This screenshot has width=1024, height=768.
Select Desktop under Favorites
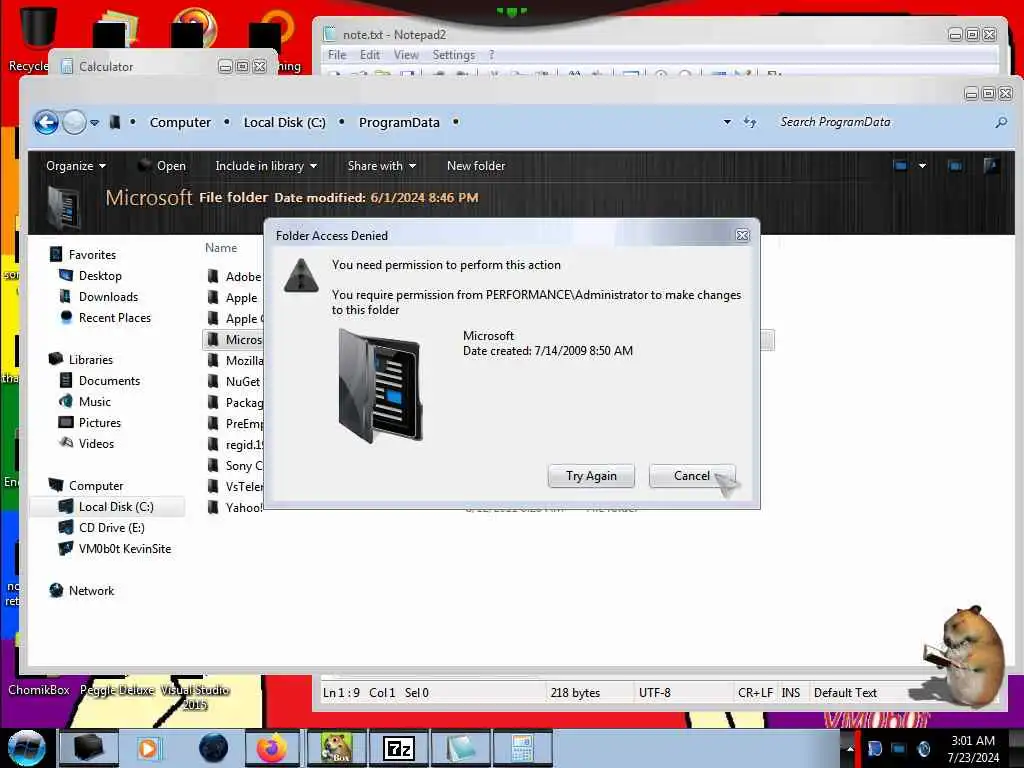coord(100,276)
